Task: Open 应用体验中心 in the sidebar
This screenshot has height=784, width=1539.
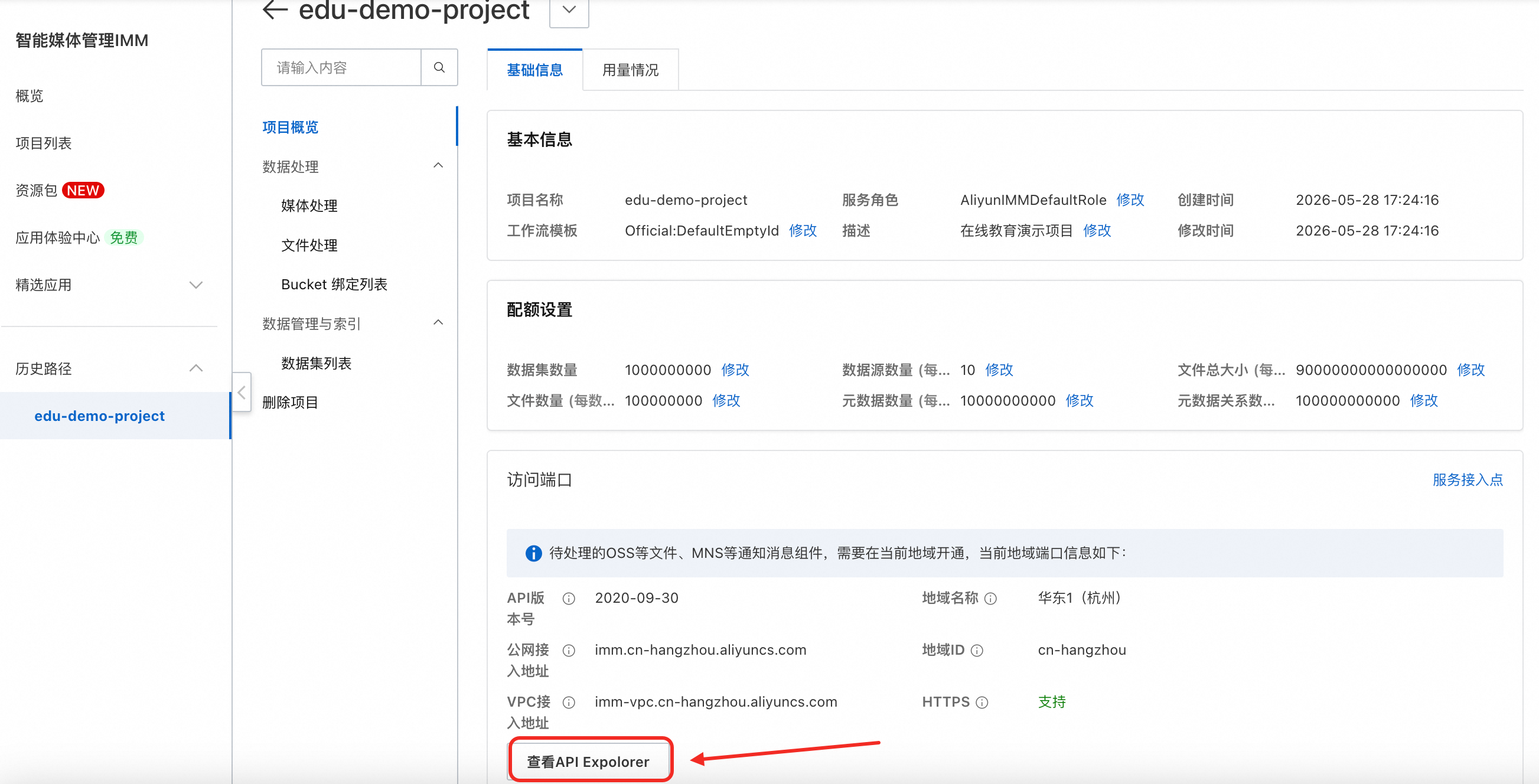Action: (79, 237)
